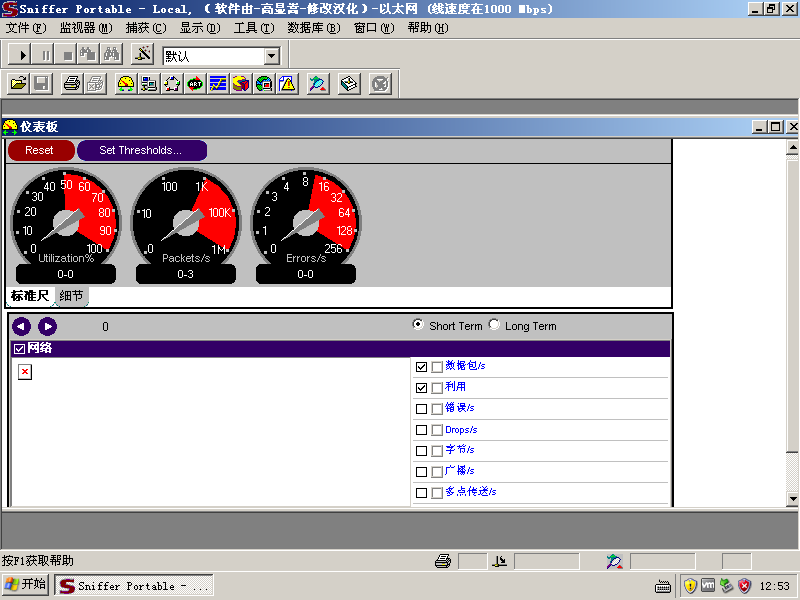The height and width of the screenshot is (600, 800).
Task: Open the Alarm Log warning icon
Action: coord(287,84)
